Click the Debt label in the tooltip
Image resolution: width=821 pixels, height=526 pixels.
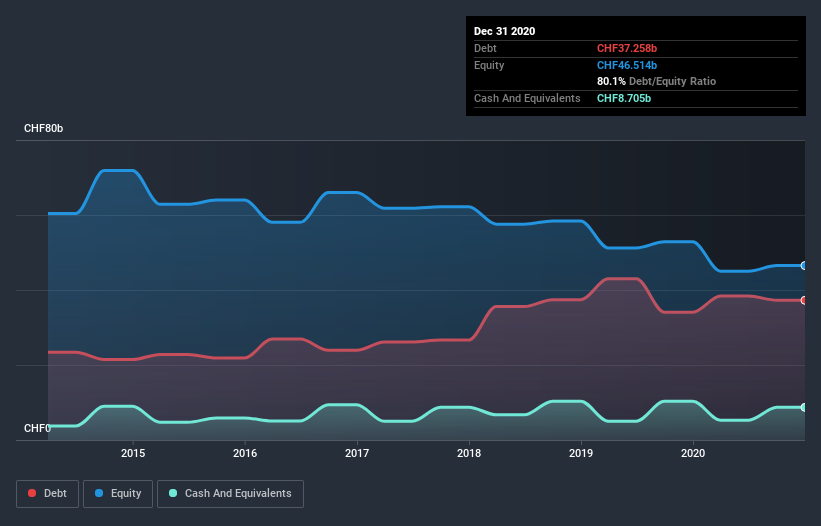pos(485,48)
